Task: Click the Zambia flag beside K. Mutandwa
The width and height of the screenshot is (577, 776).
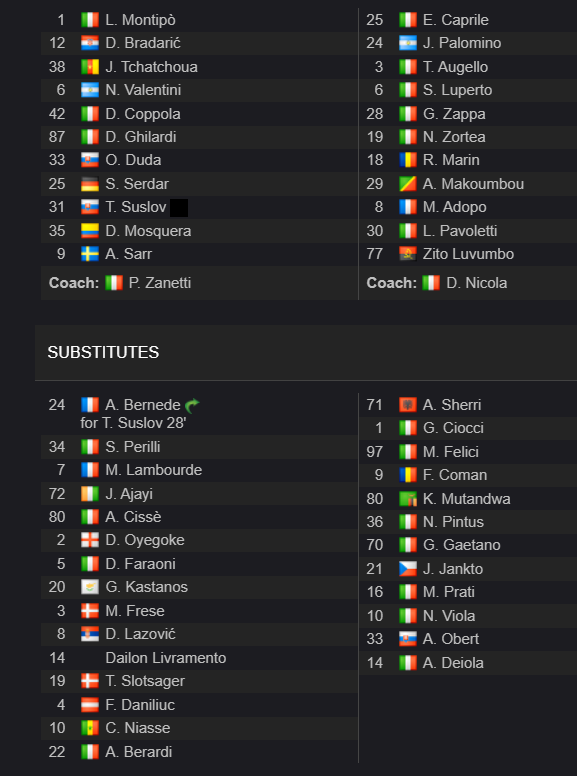Action: pyautogui.click(x=408, y=499)
